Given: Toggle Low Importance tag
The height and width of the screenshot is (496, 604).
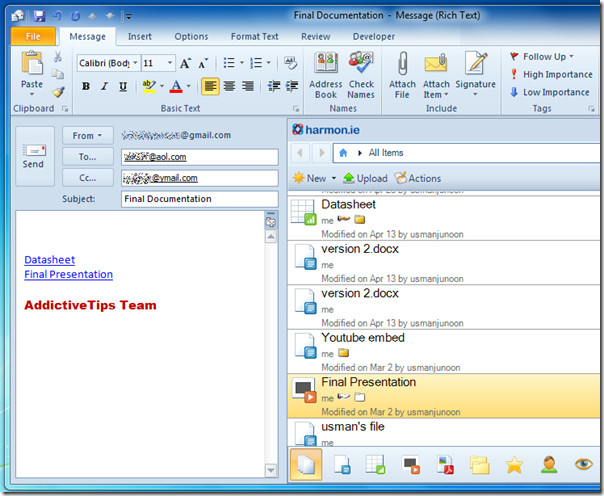Looking at the screenshot, I should coord(550,92).
